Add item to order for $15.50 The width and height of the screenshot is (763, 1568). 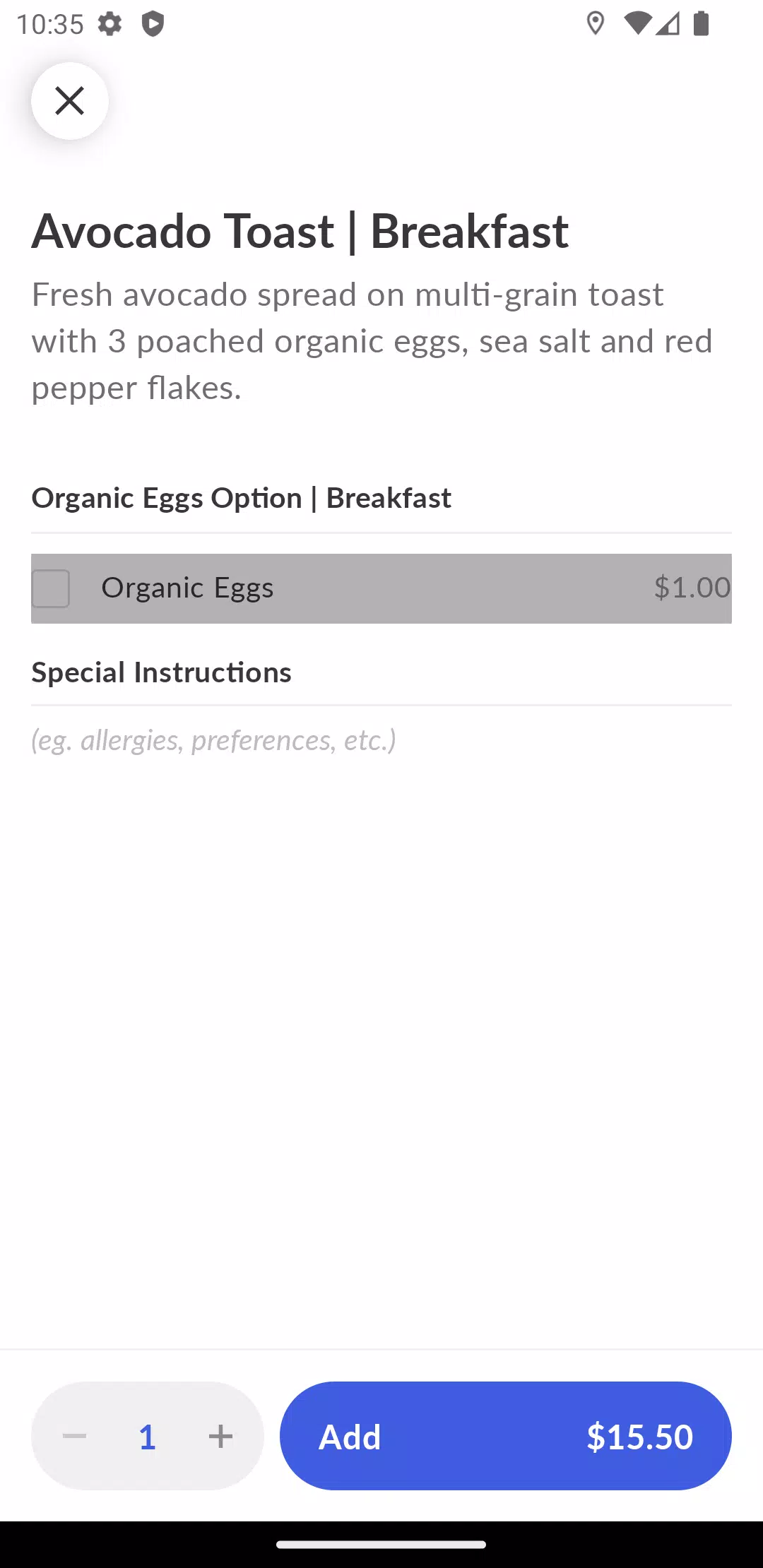coord(506,1436)
